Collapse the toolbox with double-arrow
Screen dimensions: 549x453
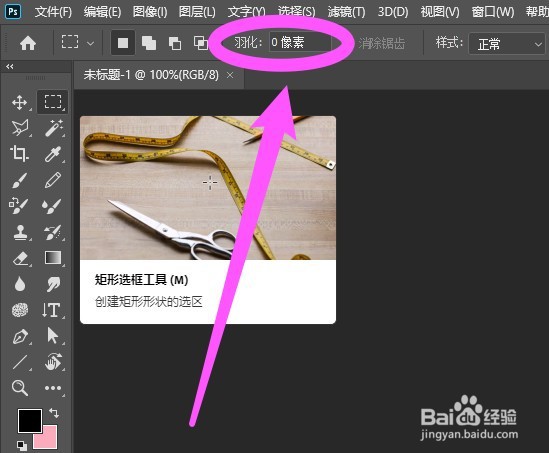click(10, 67)
